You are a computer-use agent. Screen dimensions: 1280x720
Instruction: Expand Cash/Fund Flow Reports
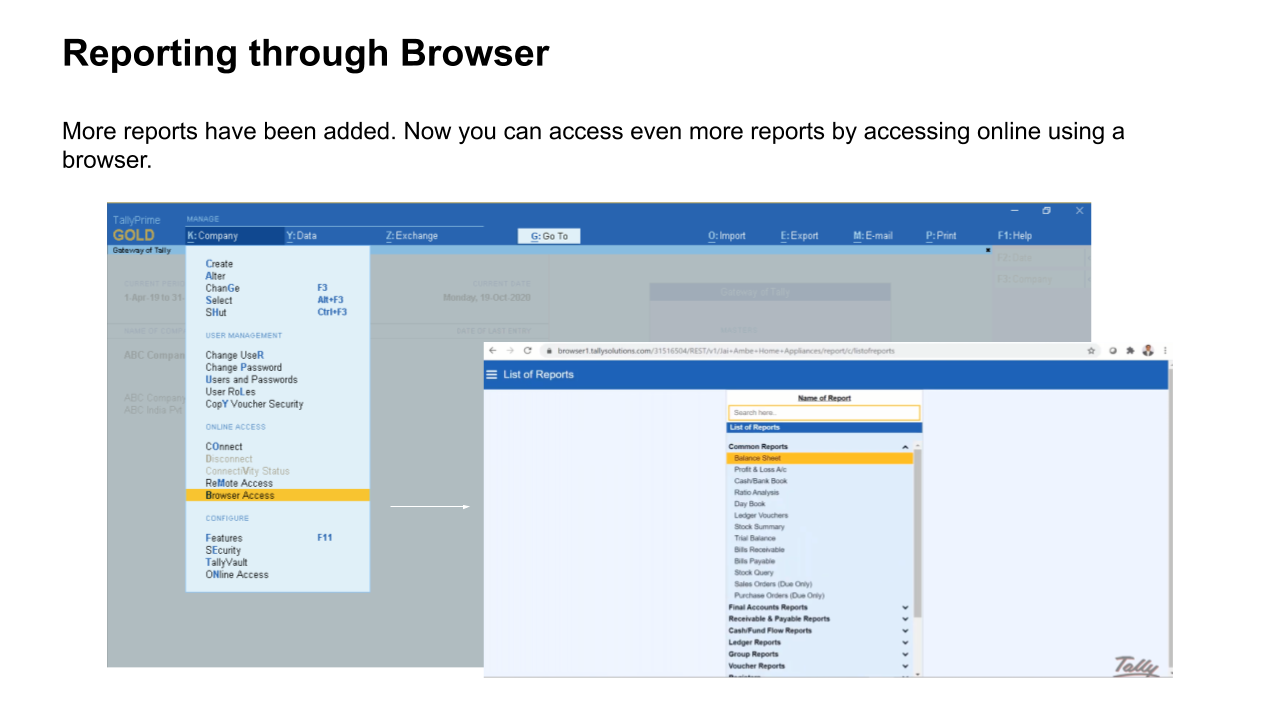905,631
